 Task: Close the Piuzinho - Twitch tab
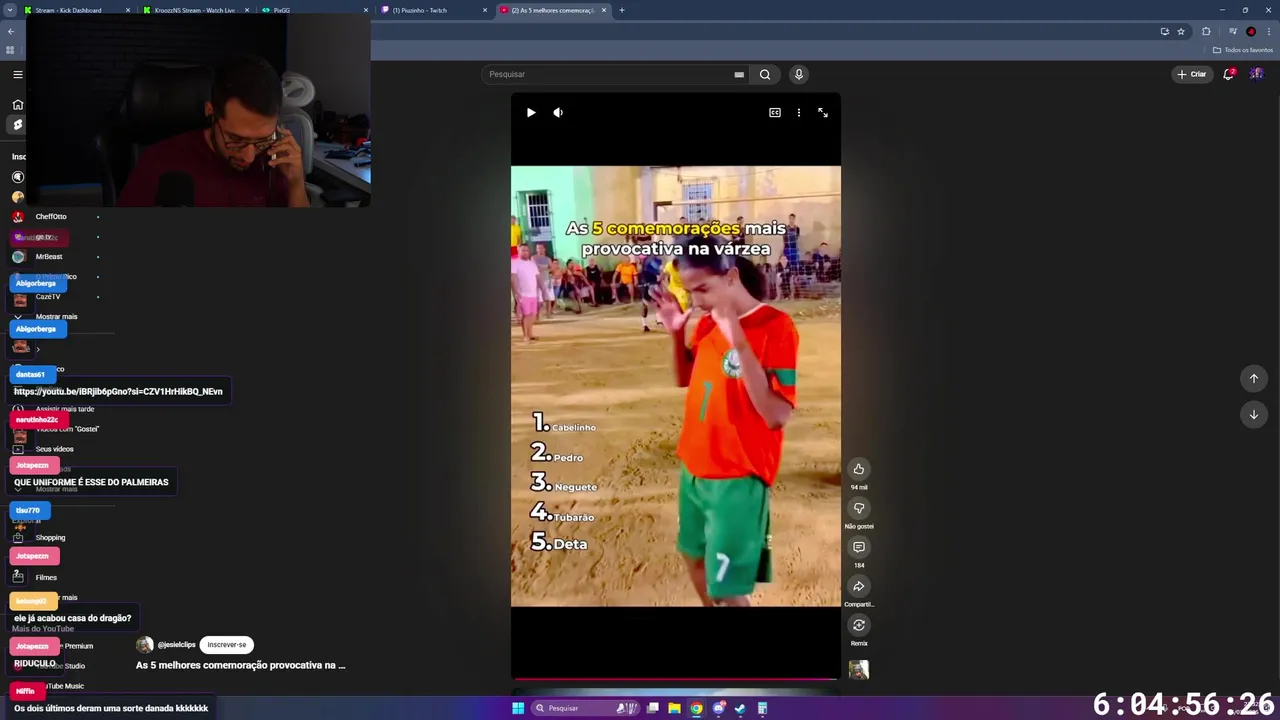485,10
